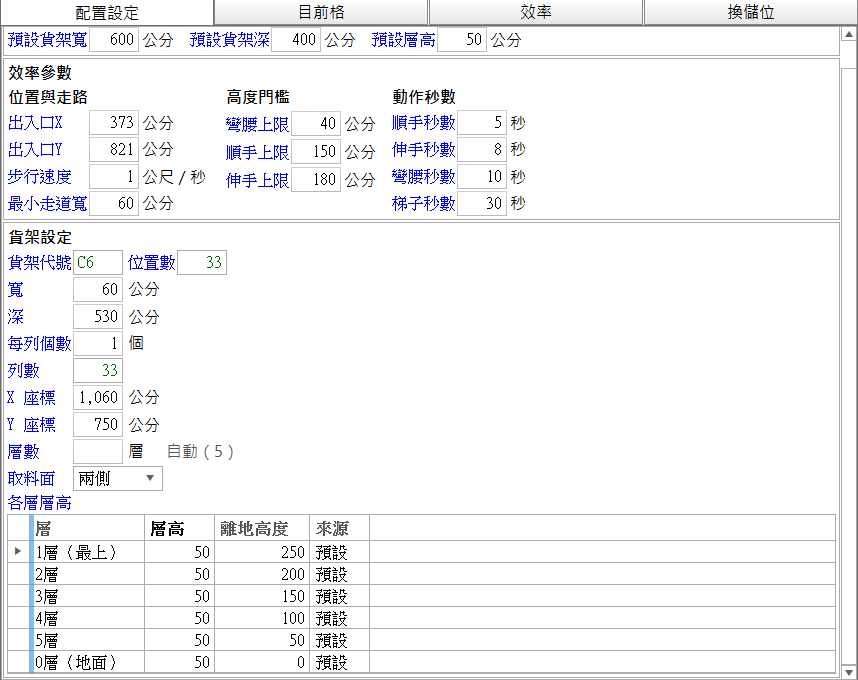858x680 pixels.
Task: Click the 列數 field showing 33
Action: pyautogui.click(x=98, y=371)
